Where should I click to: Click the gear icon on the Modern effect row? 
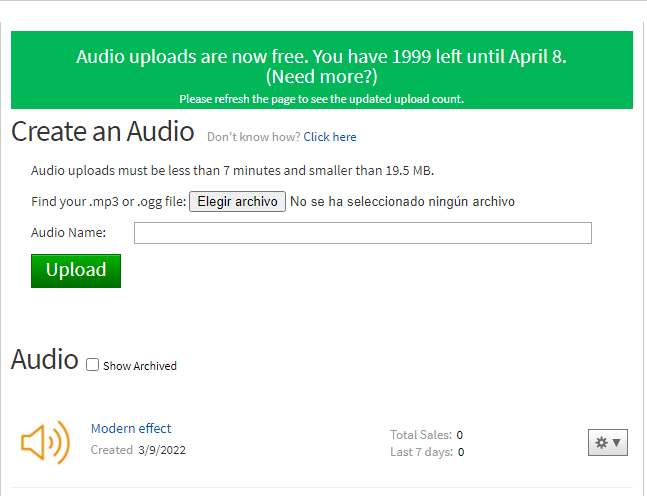(x=601, y=442)
